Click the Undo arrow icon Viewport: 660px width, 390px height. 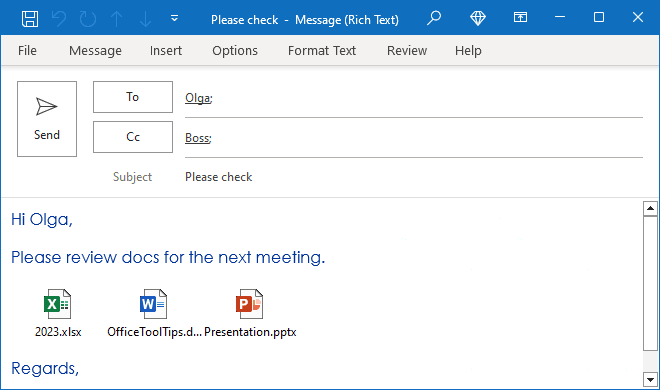[x=59, y=19]
